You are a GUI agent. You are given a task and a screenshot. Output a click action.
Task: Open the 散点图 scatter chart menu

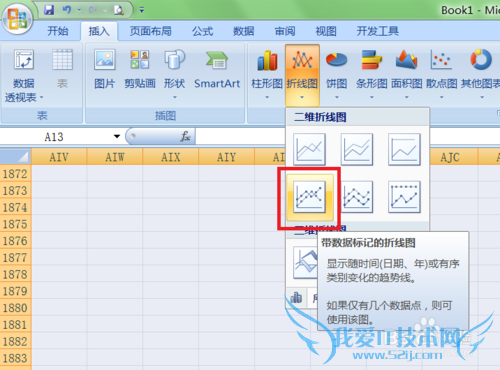tap(441, 73)
